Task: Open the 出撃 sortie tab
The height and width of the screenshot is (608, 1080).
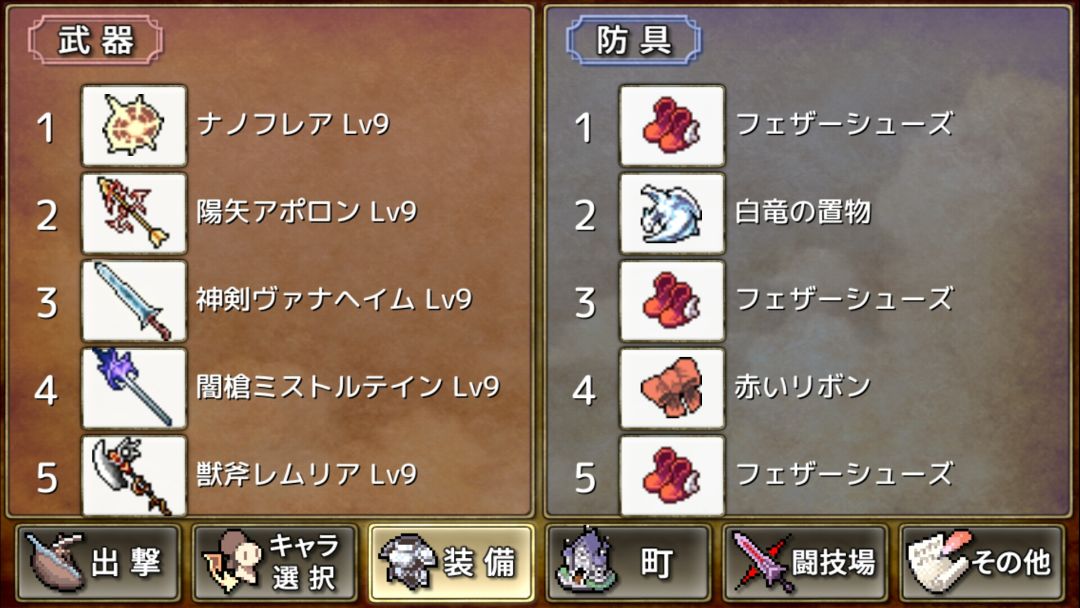Action: 98,563
